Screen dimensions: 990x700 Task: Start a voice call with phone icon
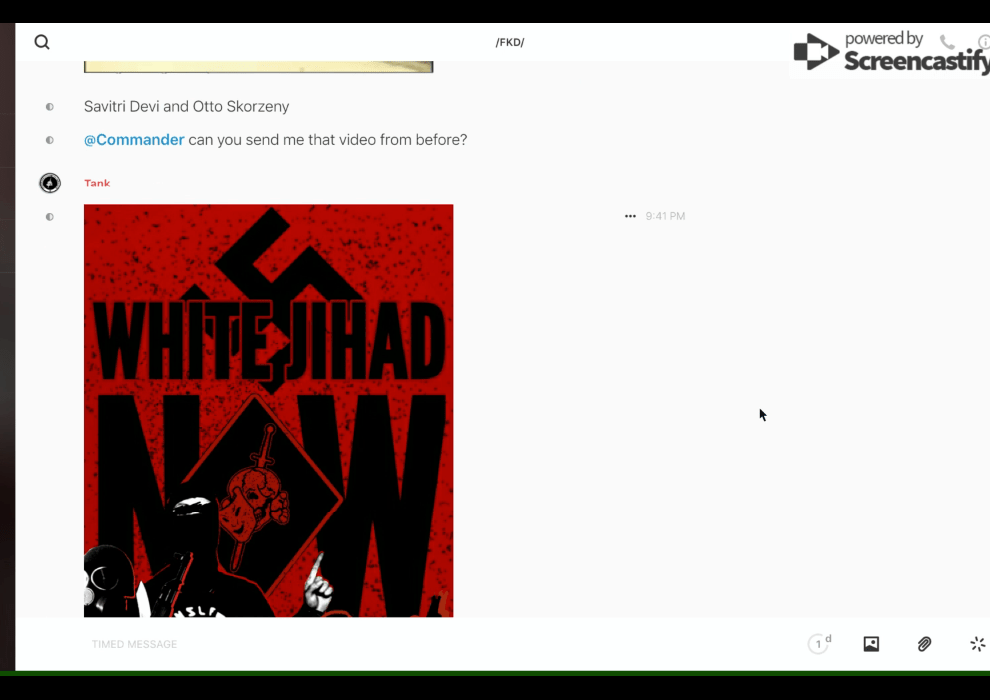click(x=947, y=42)
